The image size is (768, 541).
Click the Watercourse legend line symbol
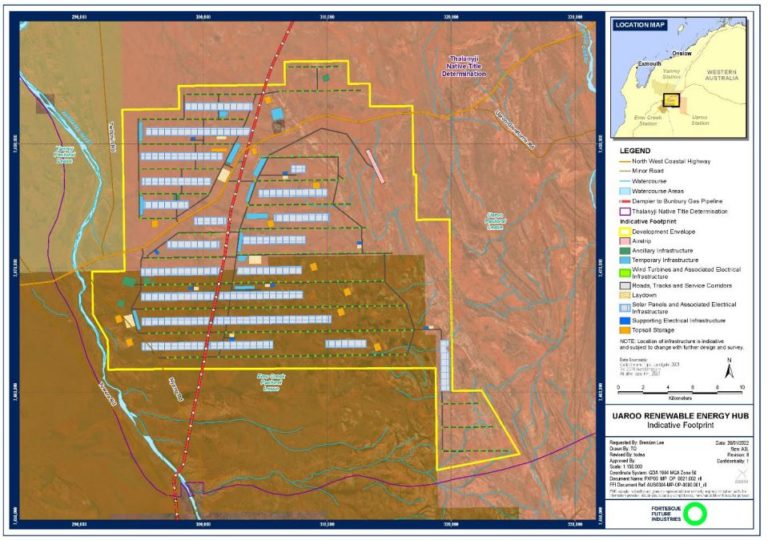[x=624, y=180]
